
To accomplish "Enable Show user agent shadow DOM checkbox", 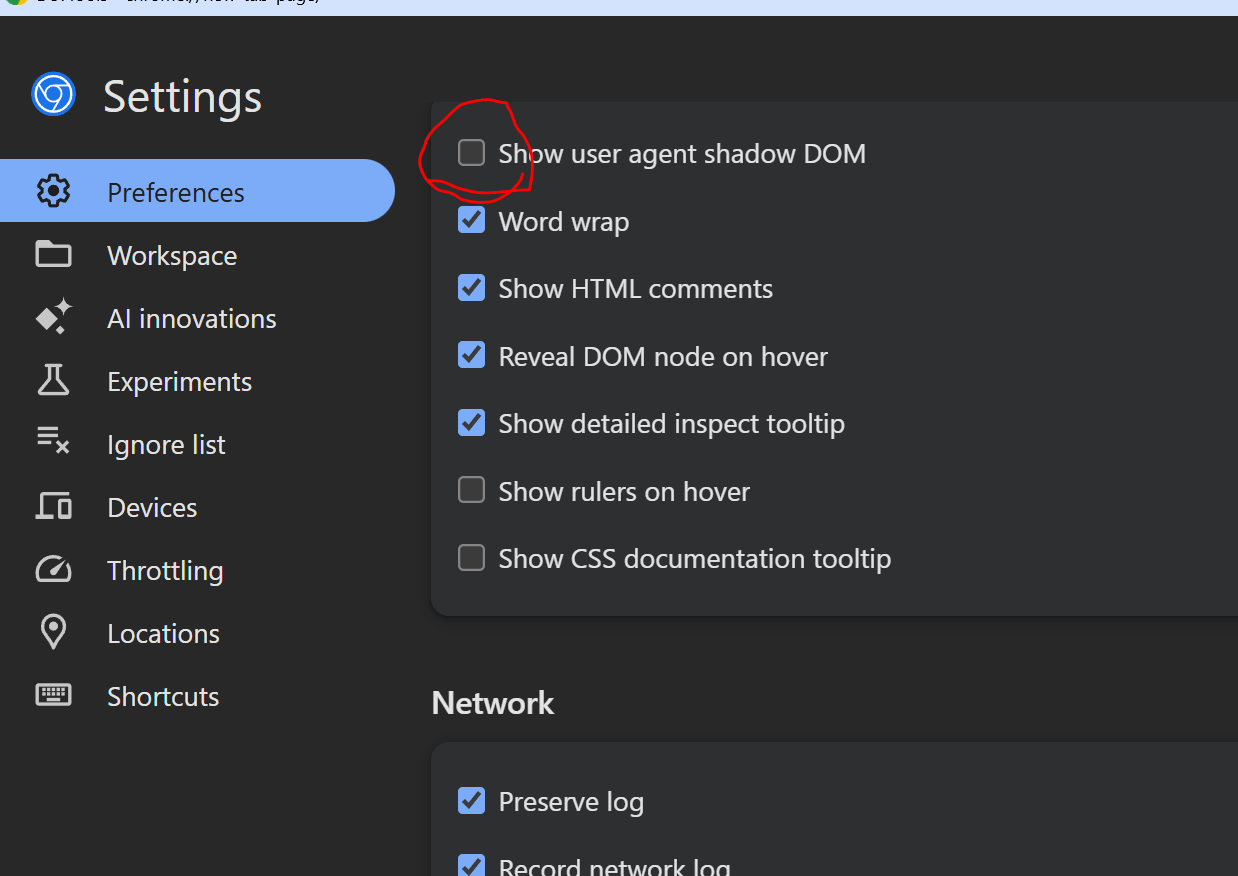I will coord(471,152).
